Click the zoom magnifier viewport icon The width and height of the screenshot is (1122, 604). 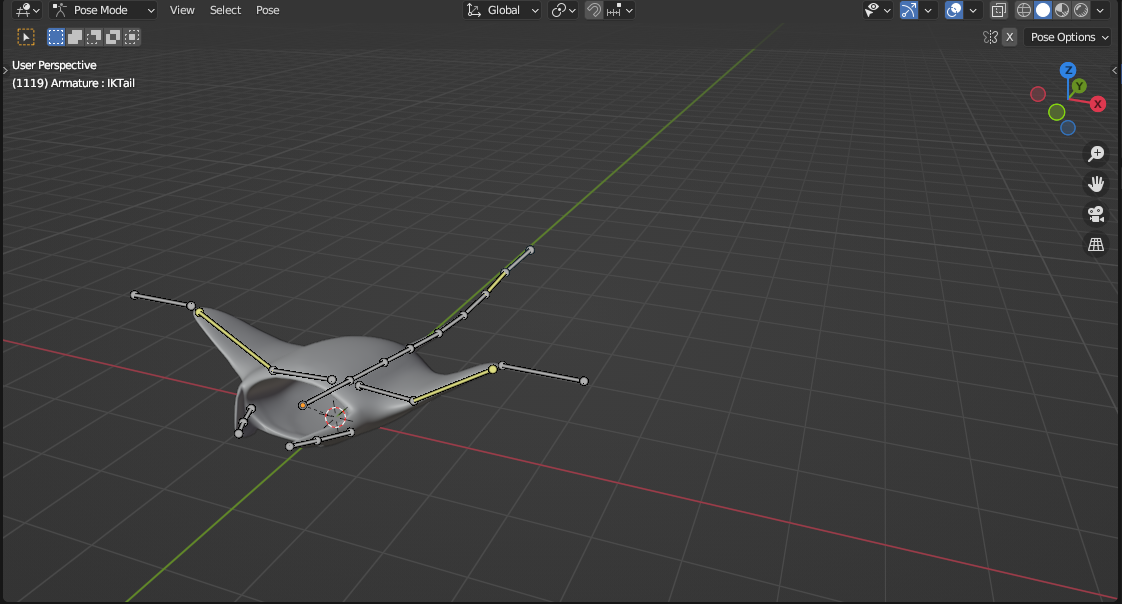click(1096, 154)
